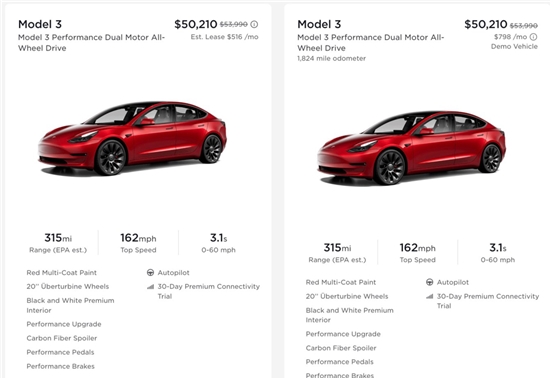Open right demo Model 3 car image

(411, 148)
